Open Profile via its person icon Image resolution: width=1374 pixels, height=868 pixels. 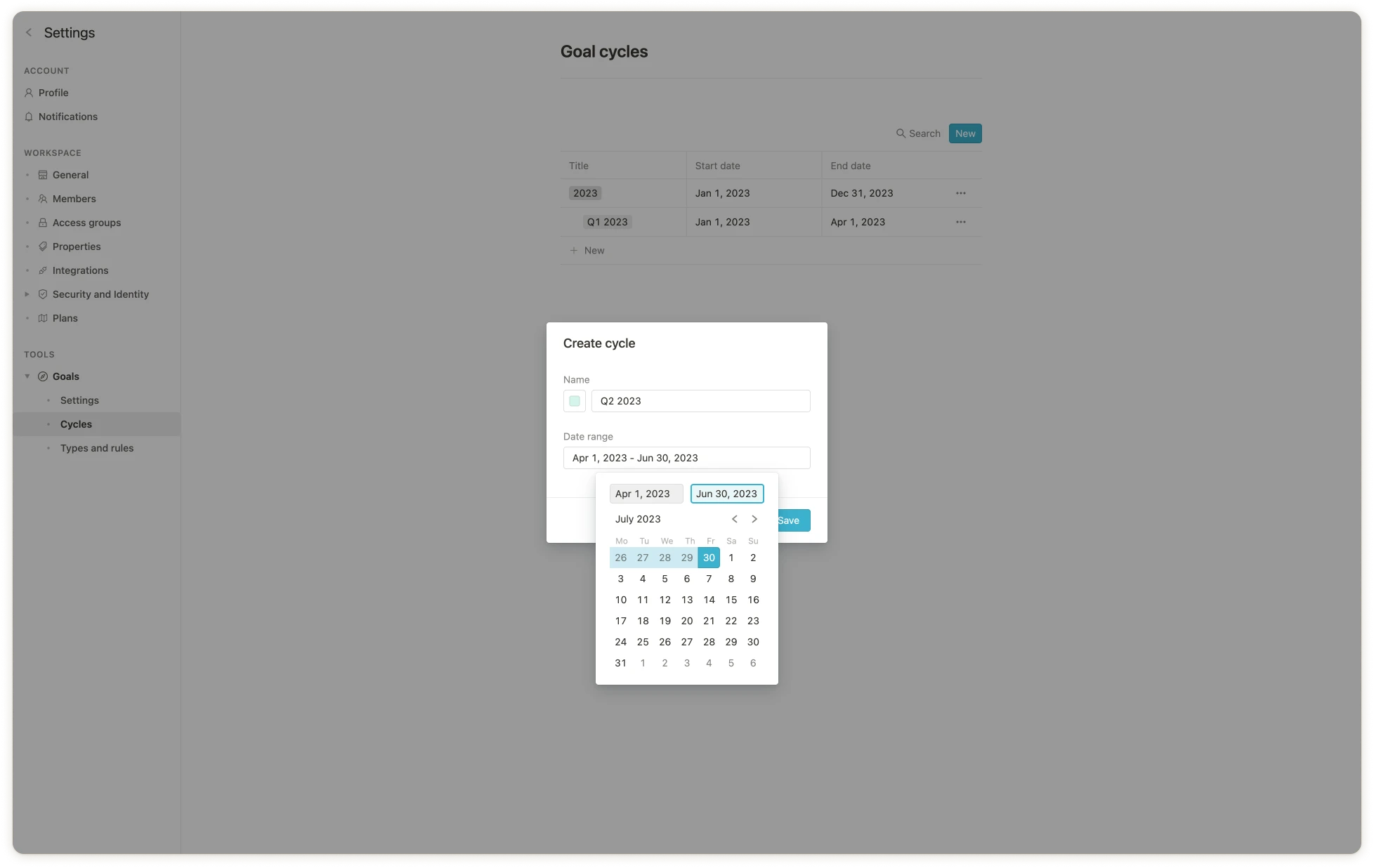[29, 93]
